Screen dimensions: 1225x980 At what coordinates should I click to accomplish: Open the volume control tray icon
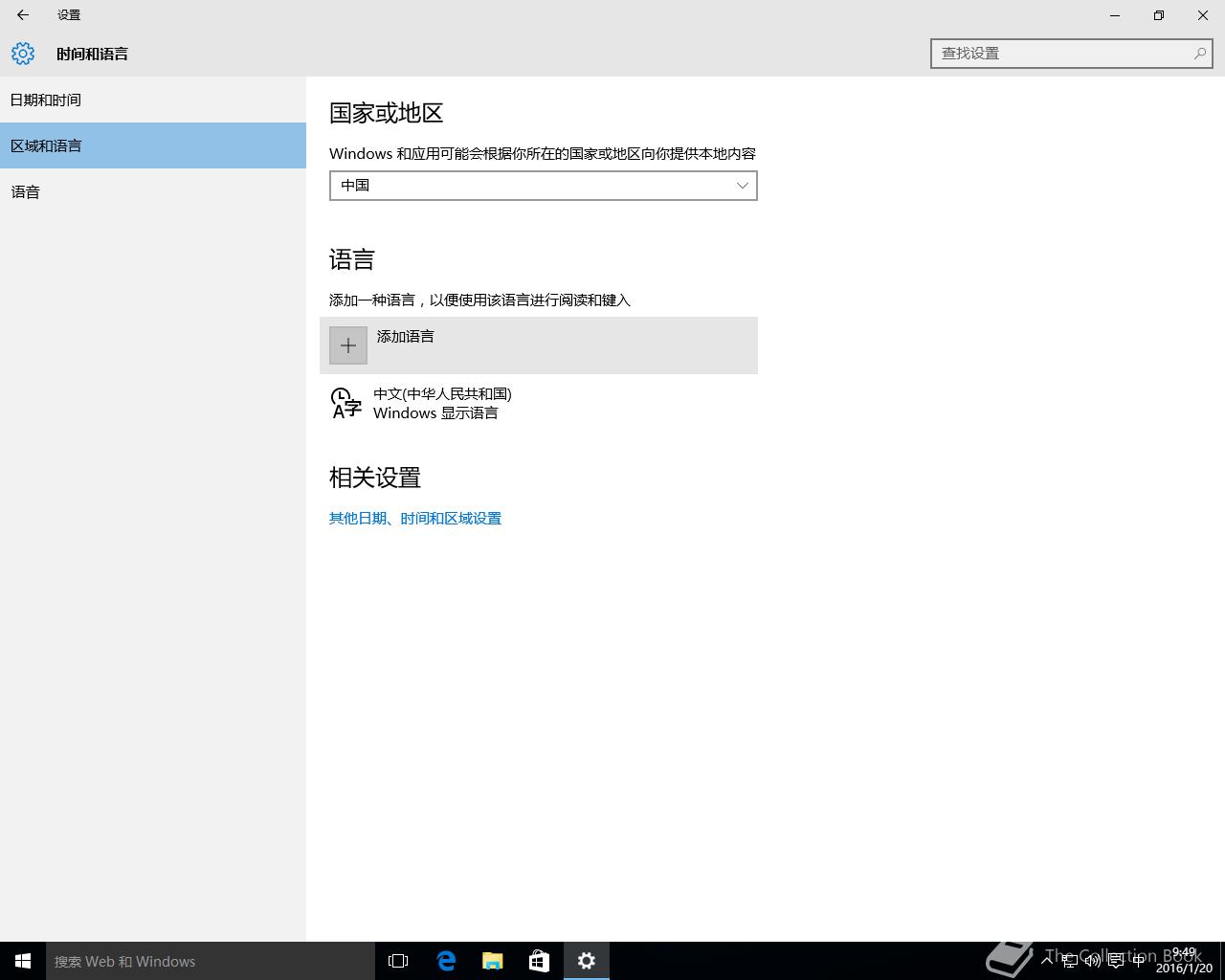coord(1092,961)
